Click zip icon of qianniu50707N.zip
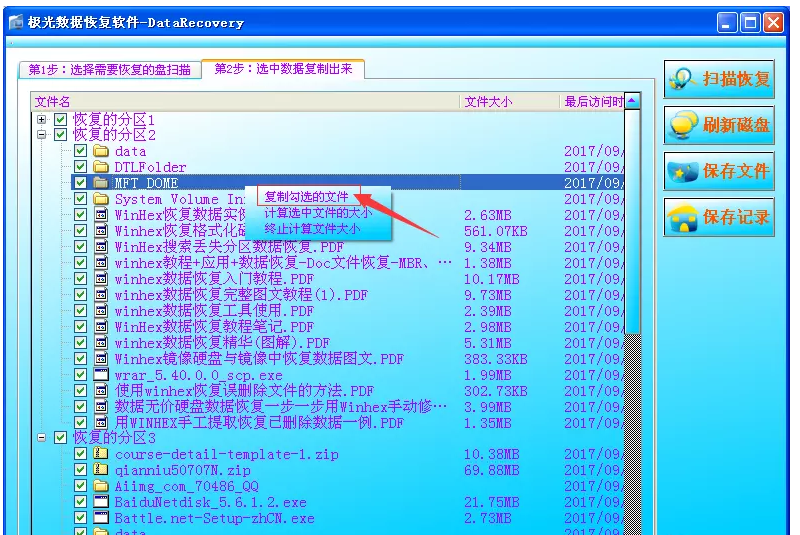Screen dimensions: 800x535 101,470
